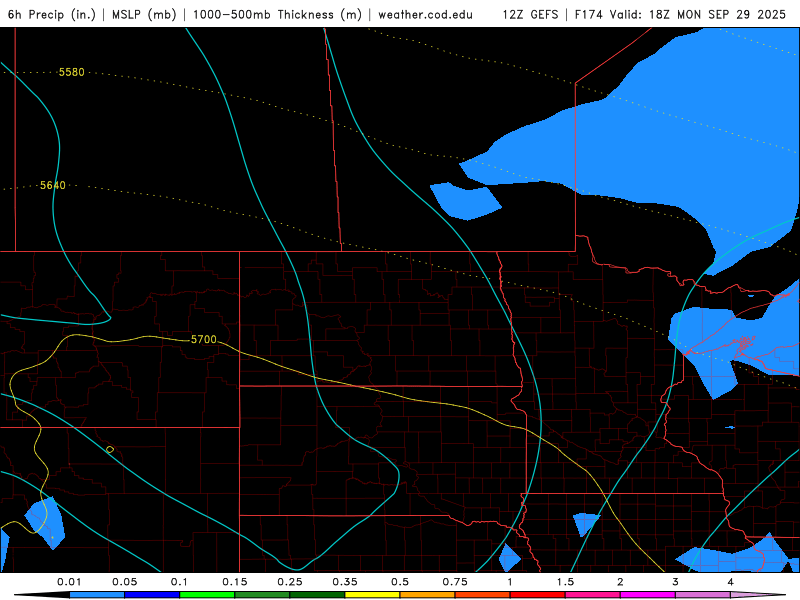Click the 3 legend scale value
The height and width of the screenshot is (600, 800).
[676, 582]
